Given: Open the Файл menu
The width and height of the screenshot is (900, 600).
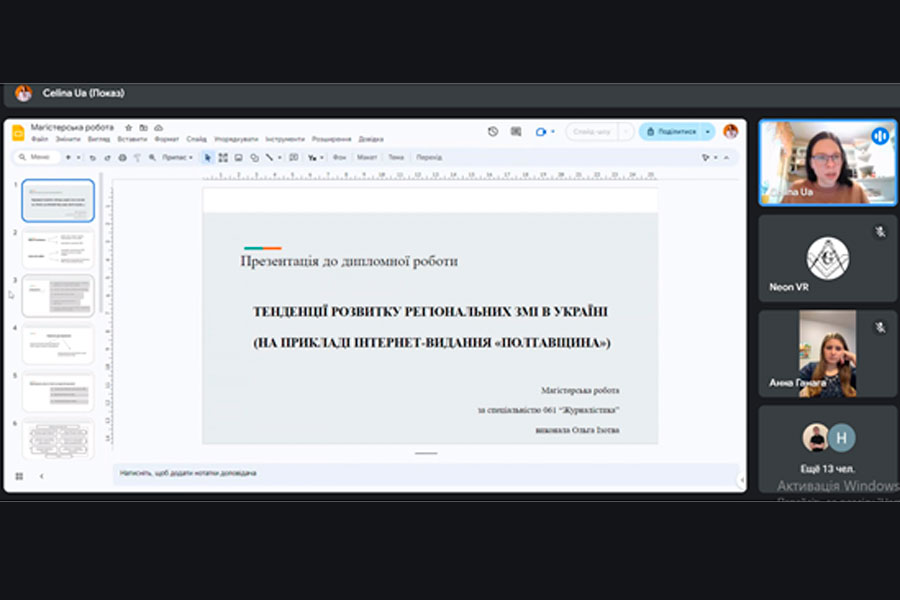Looking at the screenshot, I should (x=39, y=140).
